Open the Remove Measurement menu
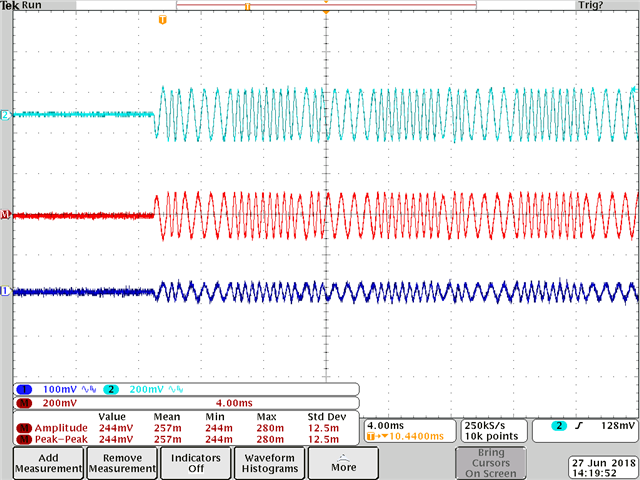The width and height of the screenshot is (640, 480). pyautogui.click(x=122, y=463)
